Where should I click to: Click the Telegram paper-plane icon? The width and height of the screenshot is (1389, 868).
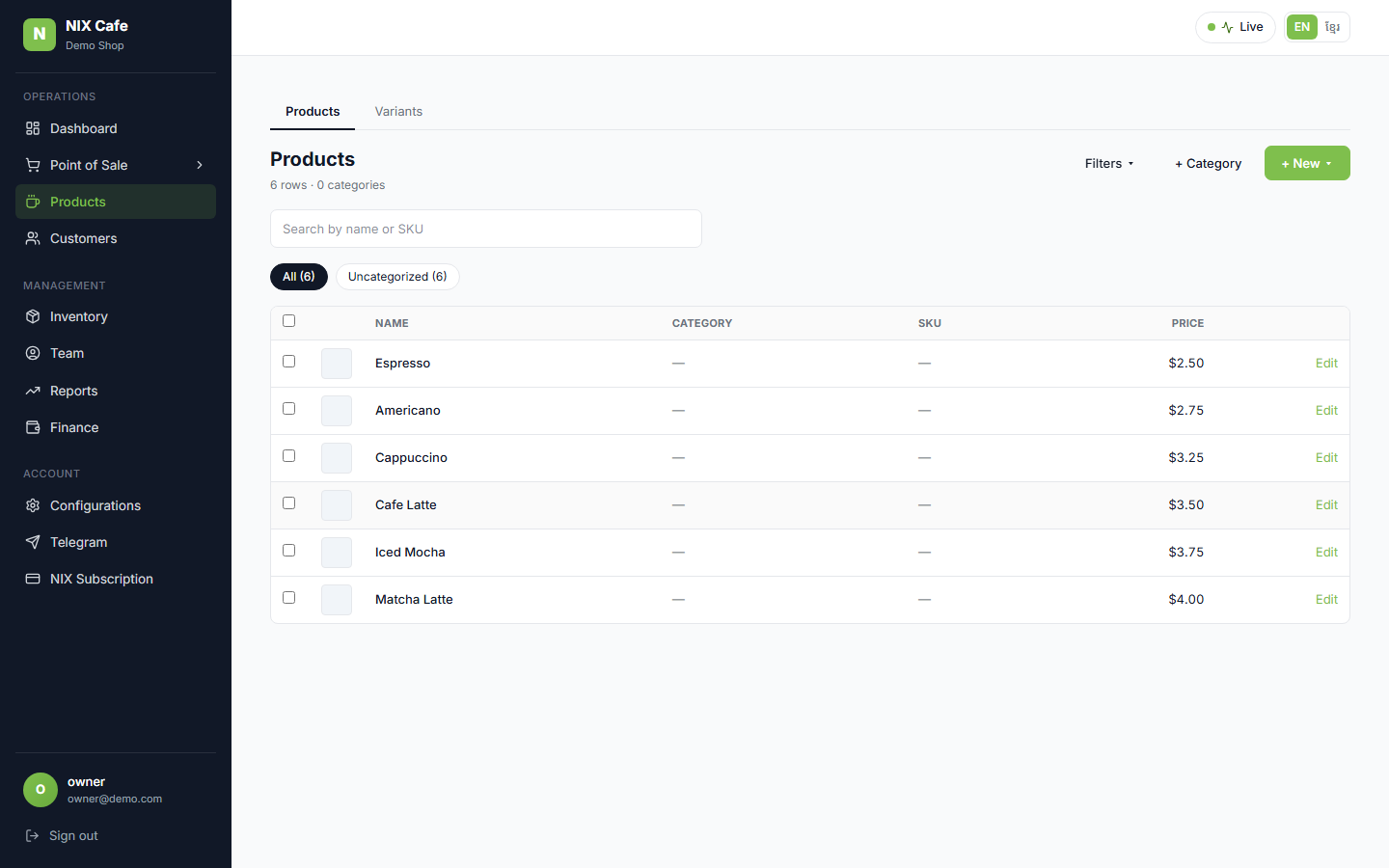coord(33,542)
